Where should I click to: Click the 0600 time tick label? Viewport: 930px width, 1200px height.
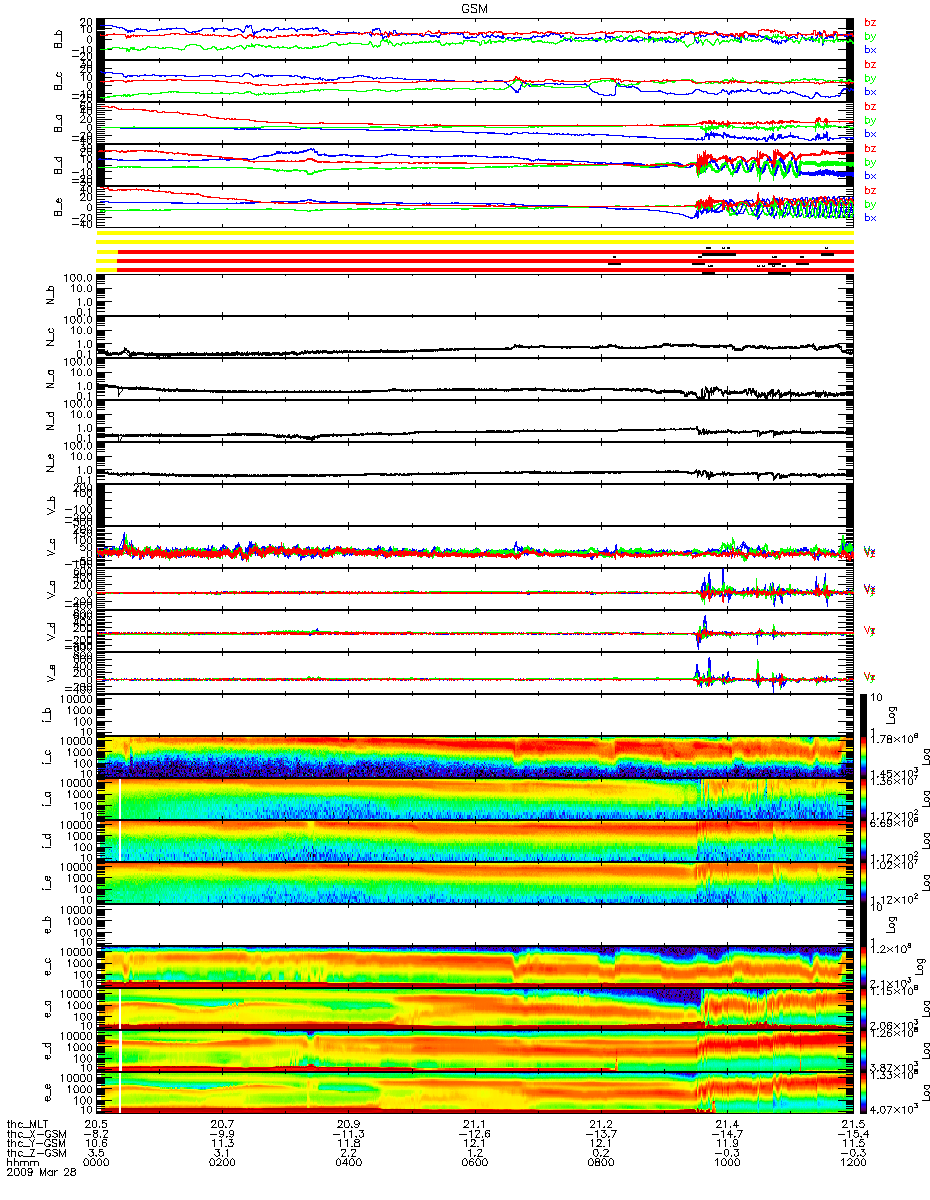[x=474, y=1165]
